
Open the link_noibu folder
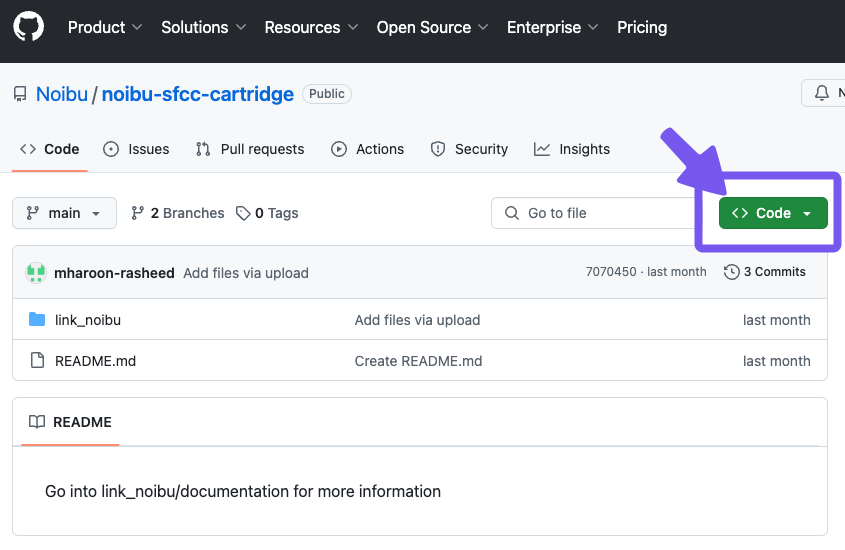click(x=88, y=320)
